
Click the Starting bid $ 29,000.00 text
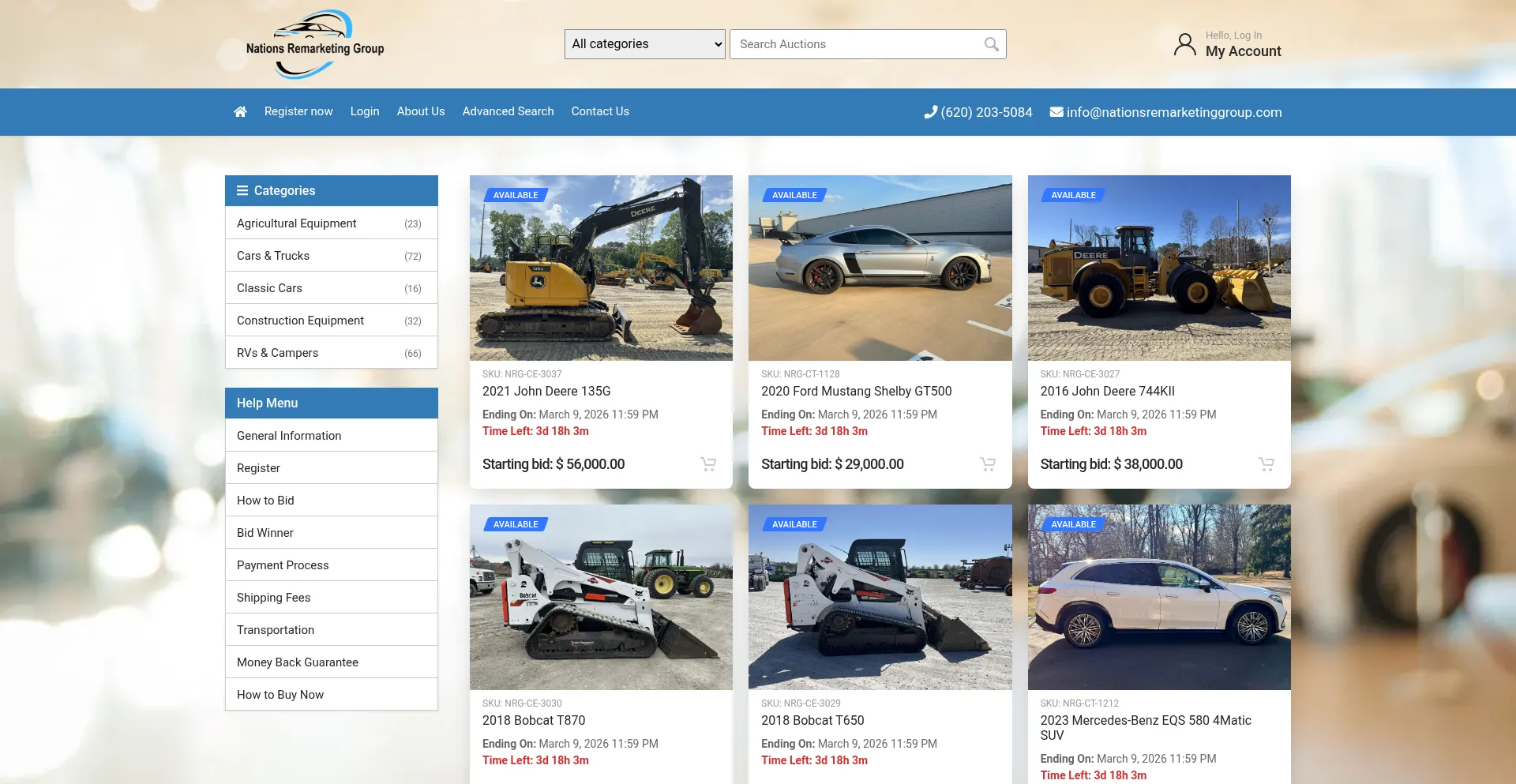(832, 464)
